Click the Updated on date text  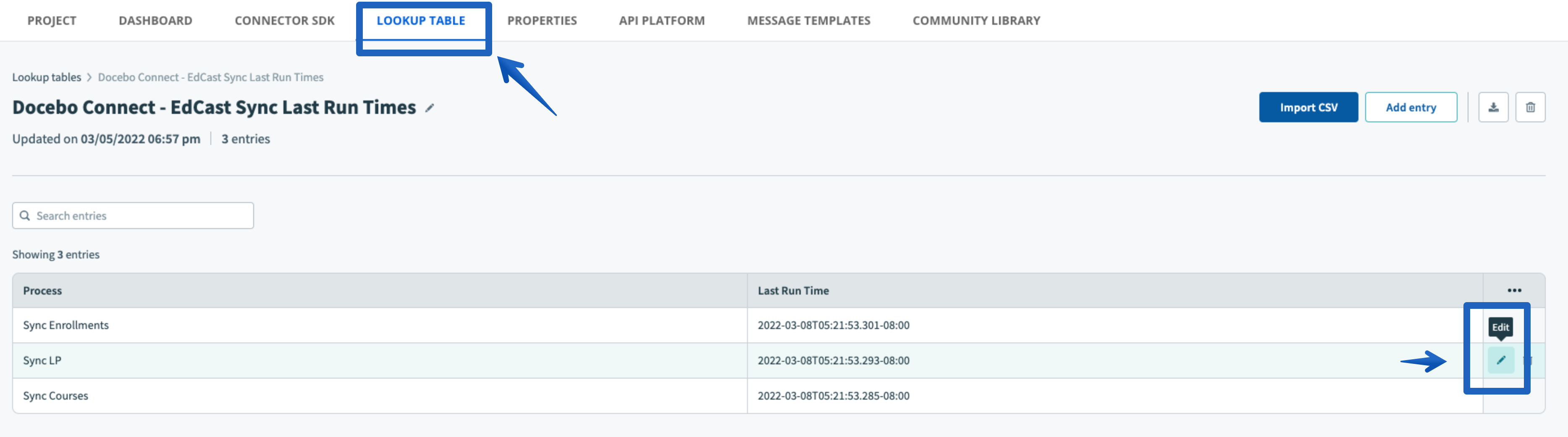(x=106, y=139)
